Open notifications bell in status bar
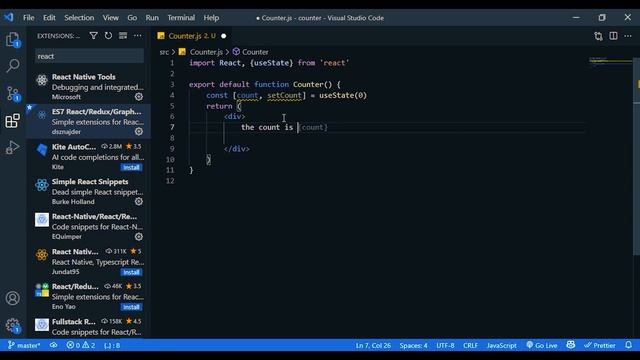Screen dimensions: 640x360 click(629, 345)
